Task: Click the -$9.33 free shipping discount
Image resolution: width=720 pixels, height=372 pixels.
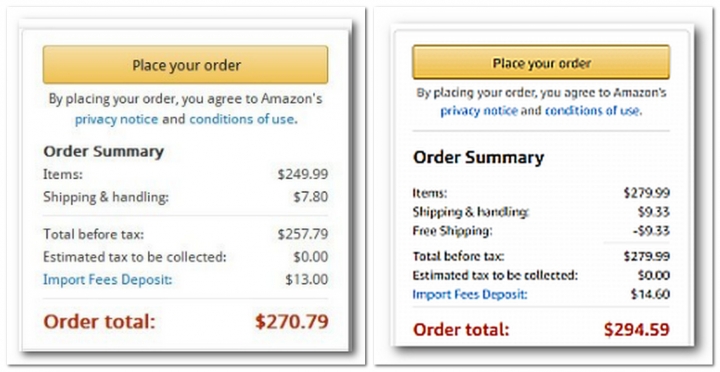Action: (652, 231)
